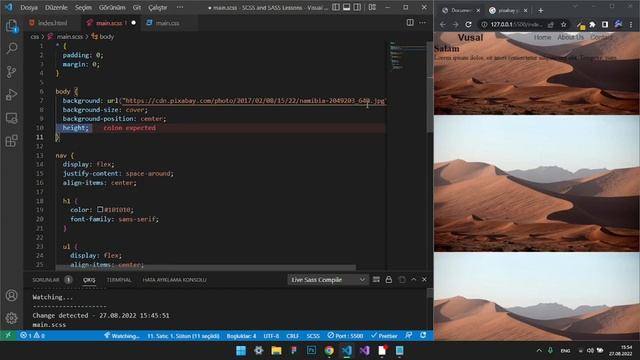Click the remote window green status icon
The width and height of the screenshot is (640, 360).
pos(8,336)
